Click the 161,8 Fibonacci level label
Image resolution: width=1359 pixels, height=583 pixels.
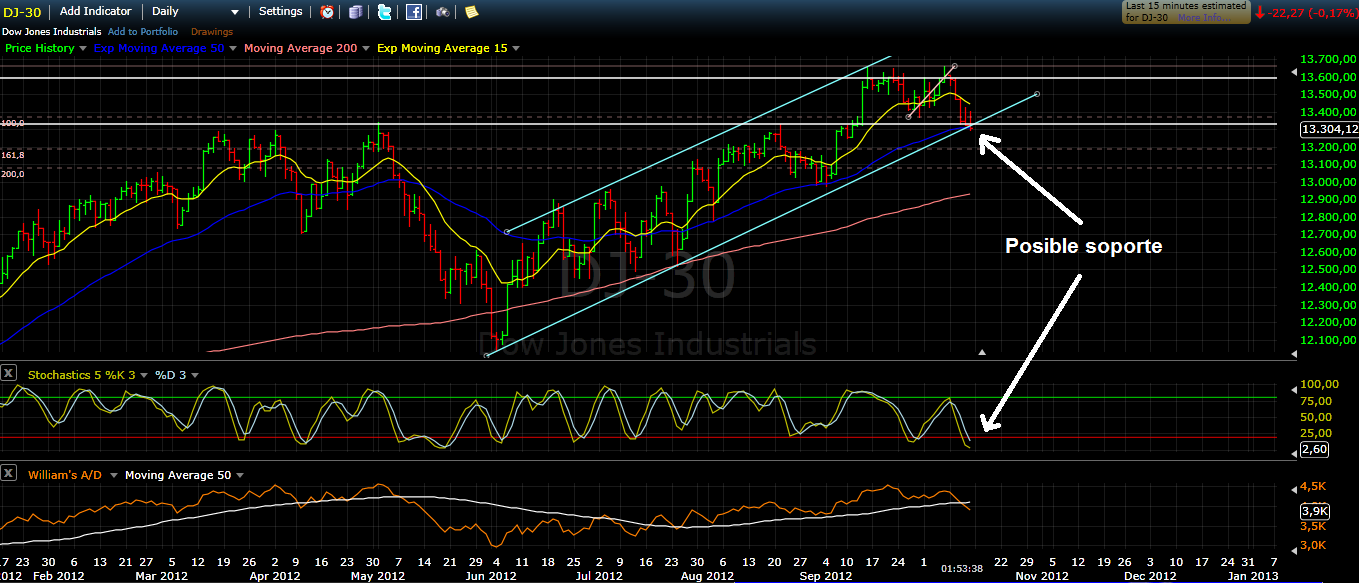tap(13, 155)
